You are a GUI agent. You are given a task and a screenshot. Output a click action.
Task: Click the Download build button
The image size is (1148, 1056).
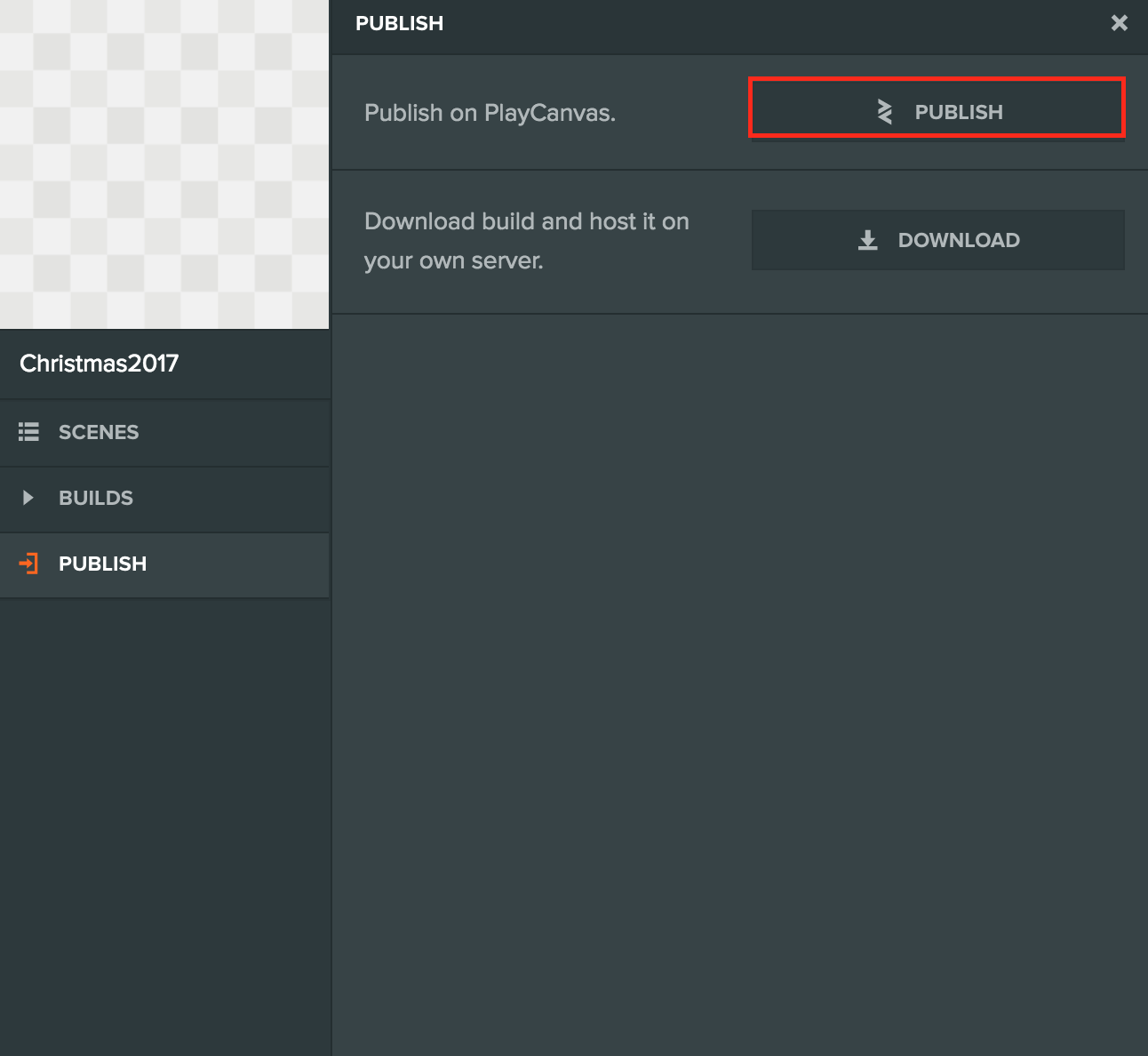pos(937,240)
